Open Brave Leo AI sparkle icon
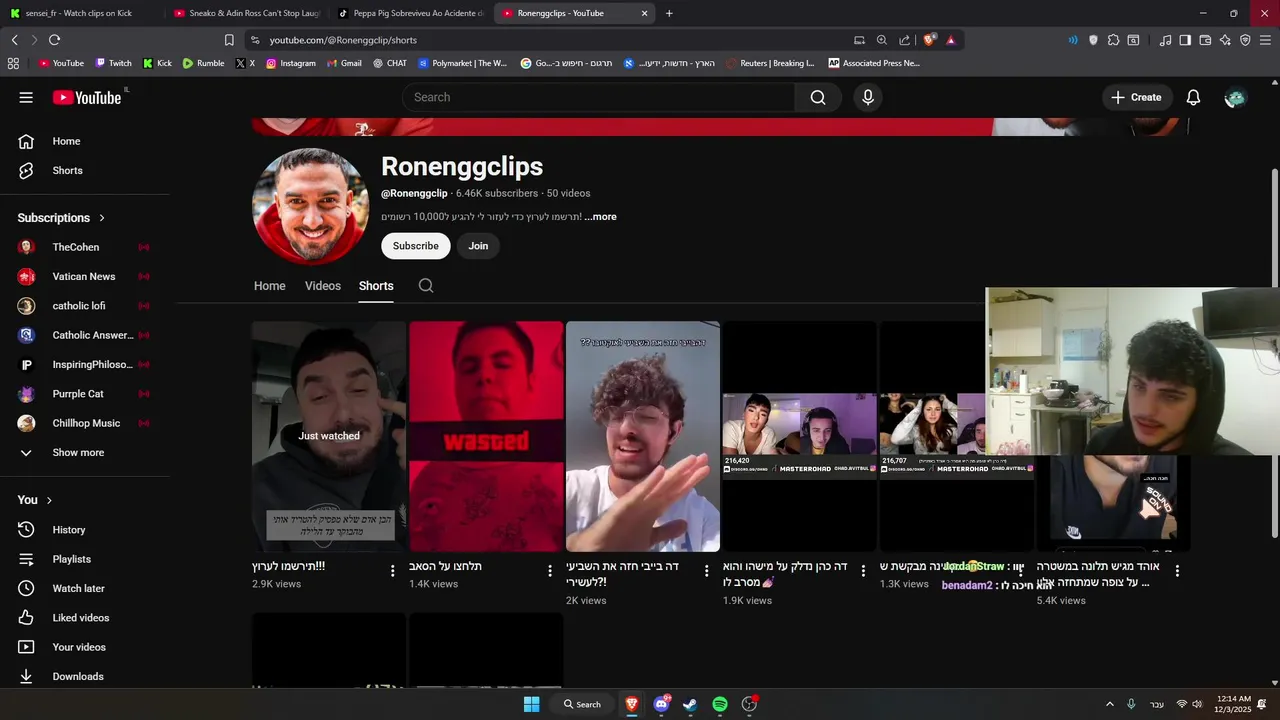Viewport: 1280px width, 720px height. [1225, 40]
